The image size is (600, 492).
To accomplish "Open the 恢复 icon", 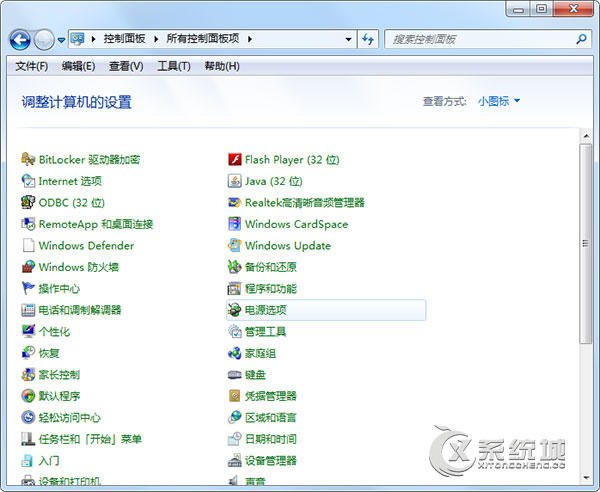I will point(28,353).
